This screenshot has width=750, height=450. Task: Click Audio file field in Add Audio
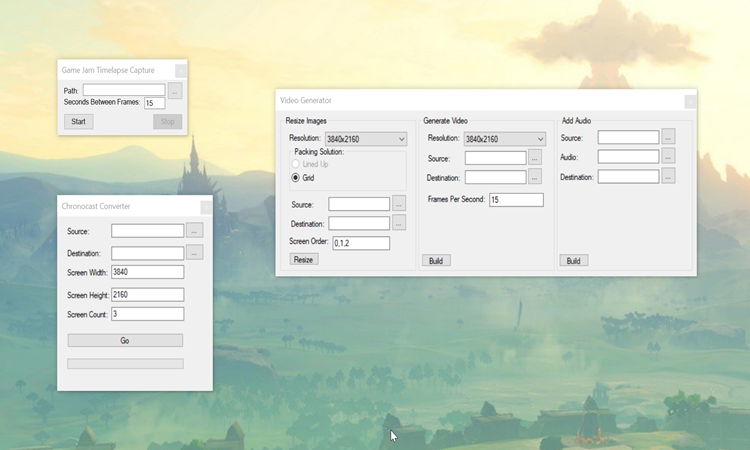coord(629,156)
